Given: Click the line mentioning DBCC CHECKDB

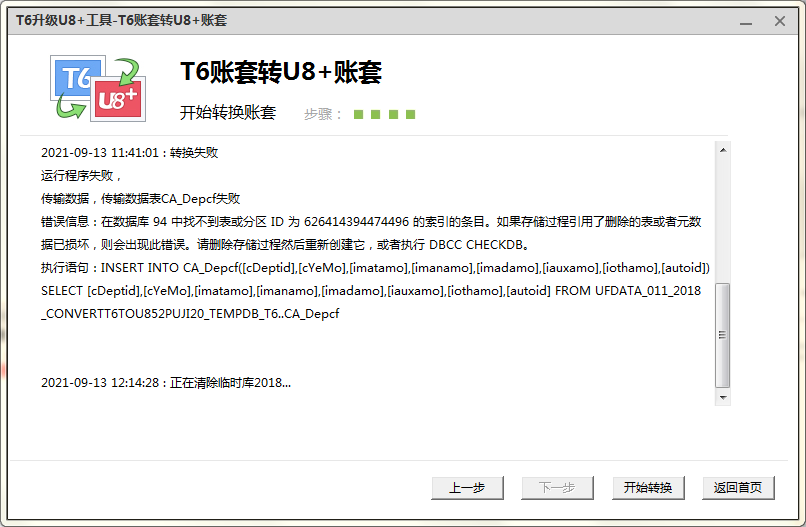Looking at the screenshot, I should point(285,245).
